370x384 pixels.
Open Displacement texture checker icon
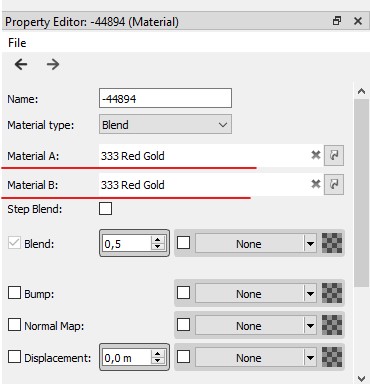(x=332, y=357)
